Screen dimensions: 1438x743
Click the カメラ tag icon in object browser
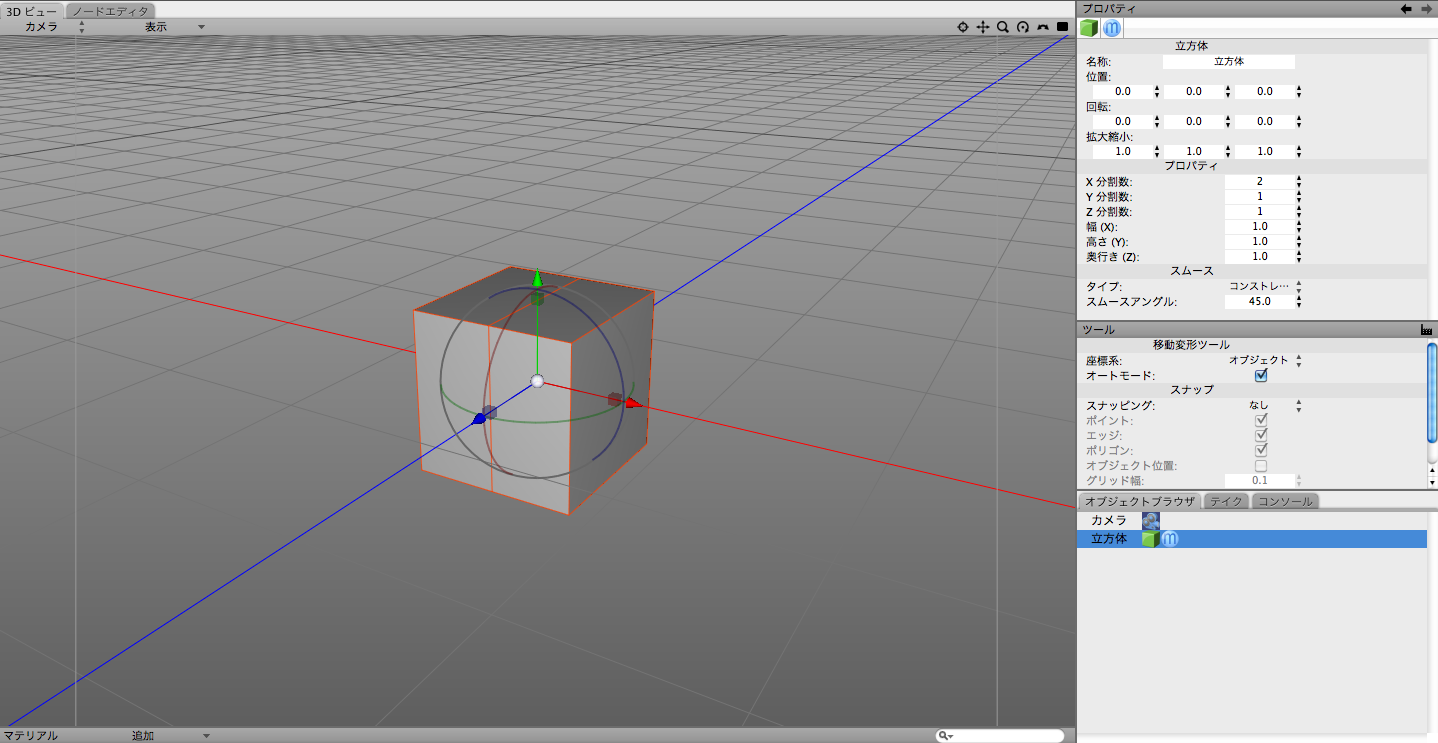point(1151,520)
